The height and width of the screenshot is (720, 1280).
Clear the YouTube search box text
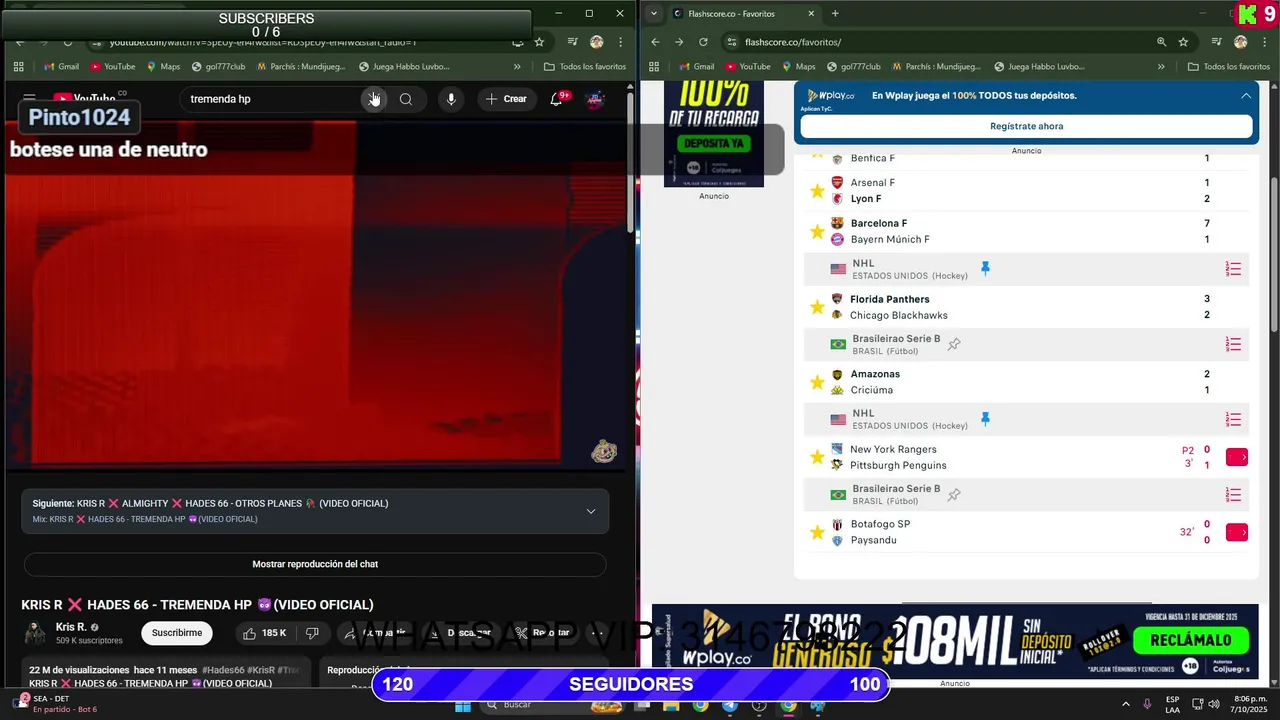tap(373, 99)
